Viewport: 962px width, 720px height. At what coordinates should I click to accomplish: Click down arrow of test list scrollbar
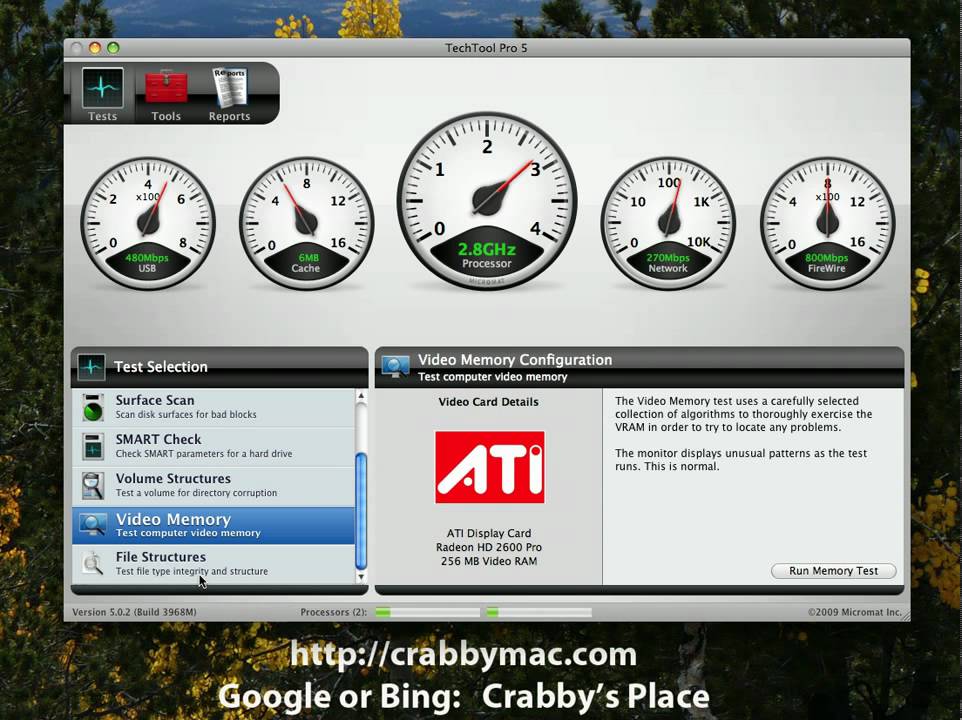(361, 576)
